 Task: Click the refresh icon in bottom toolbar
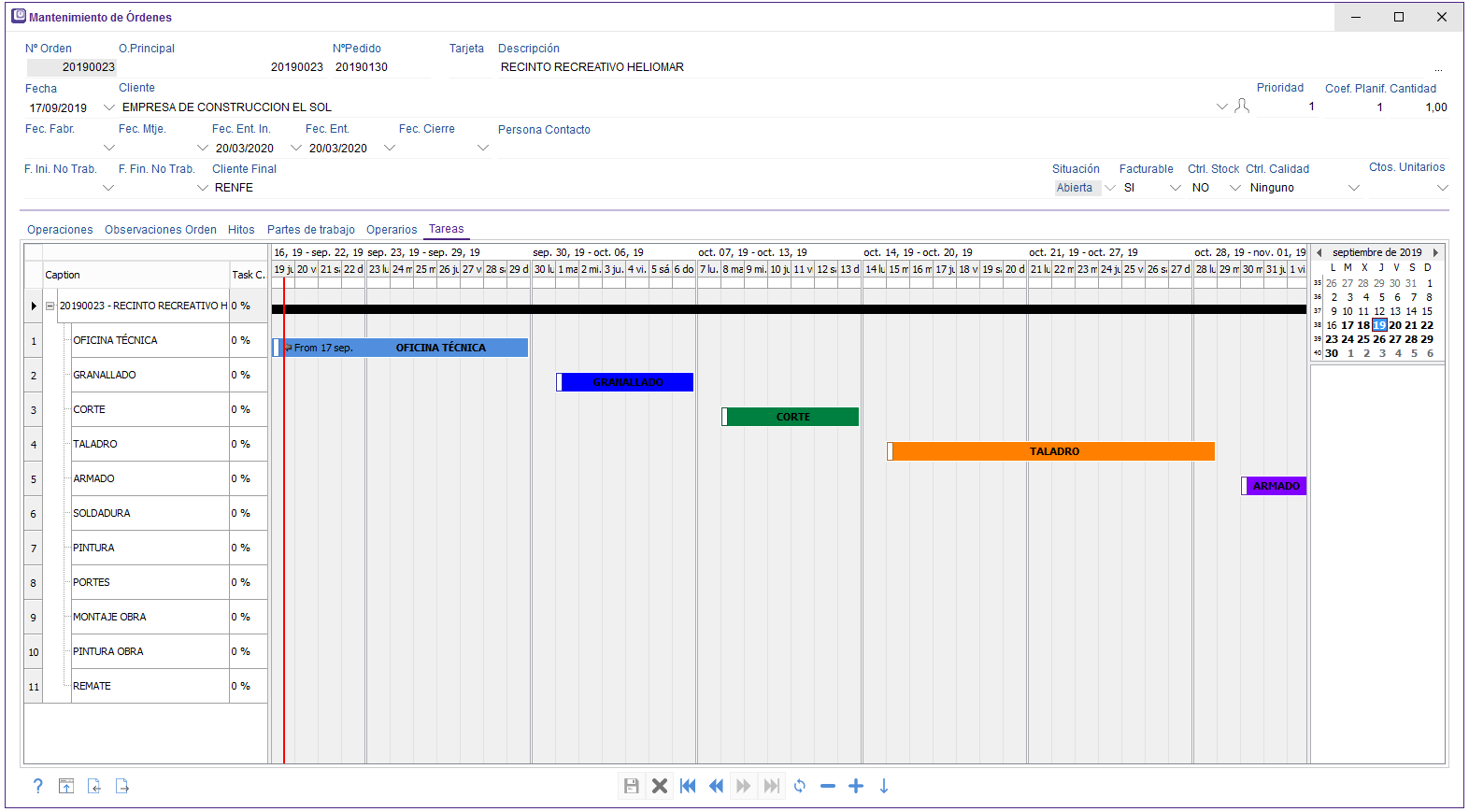(800, 786)
